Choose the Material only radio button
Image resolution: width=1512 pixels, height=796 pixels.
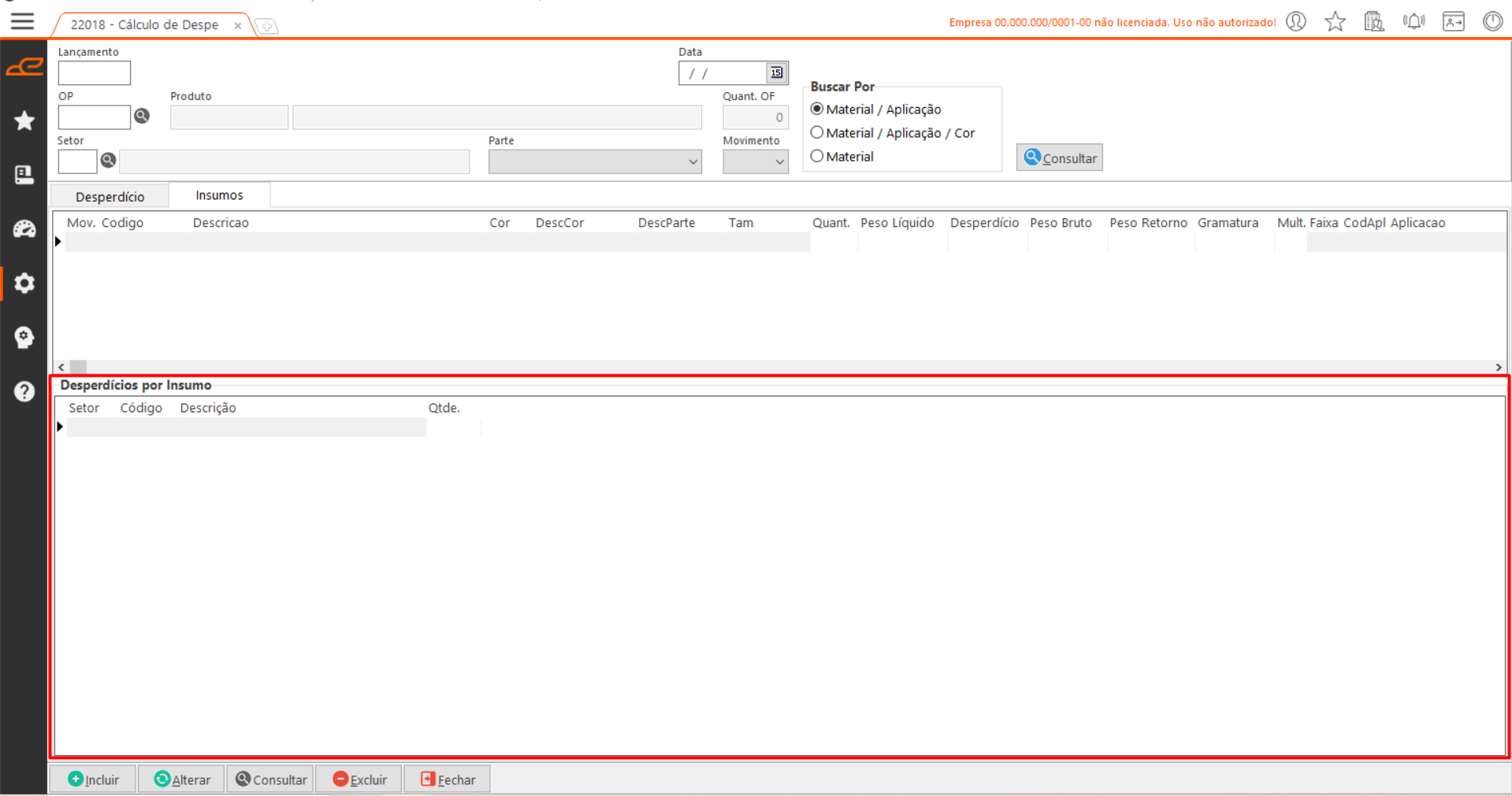(x=817, y=156)
